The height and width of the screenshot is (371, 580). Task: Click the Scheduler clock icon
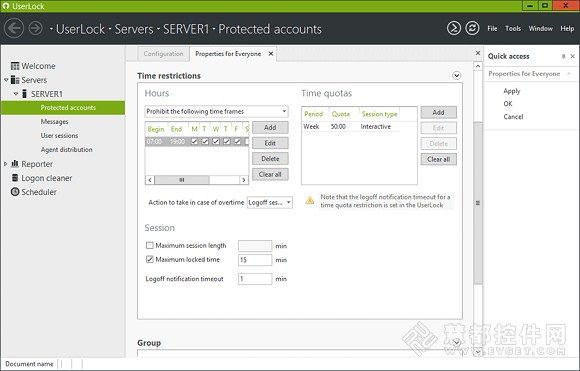pos(15,192)
